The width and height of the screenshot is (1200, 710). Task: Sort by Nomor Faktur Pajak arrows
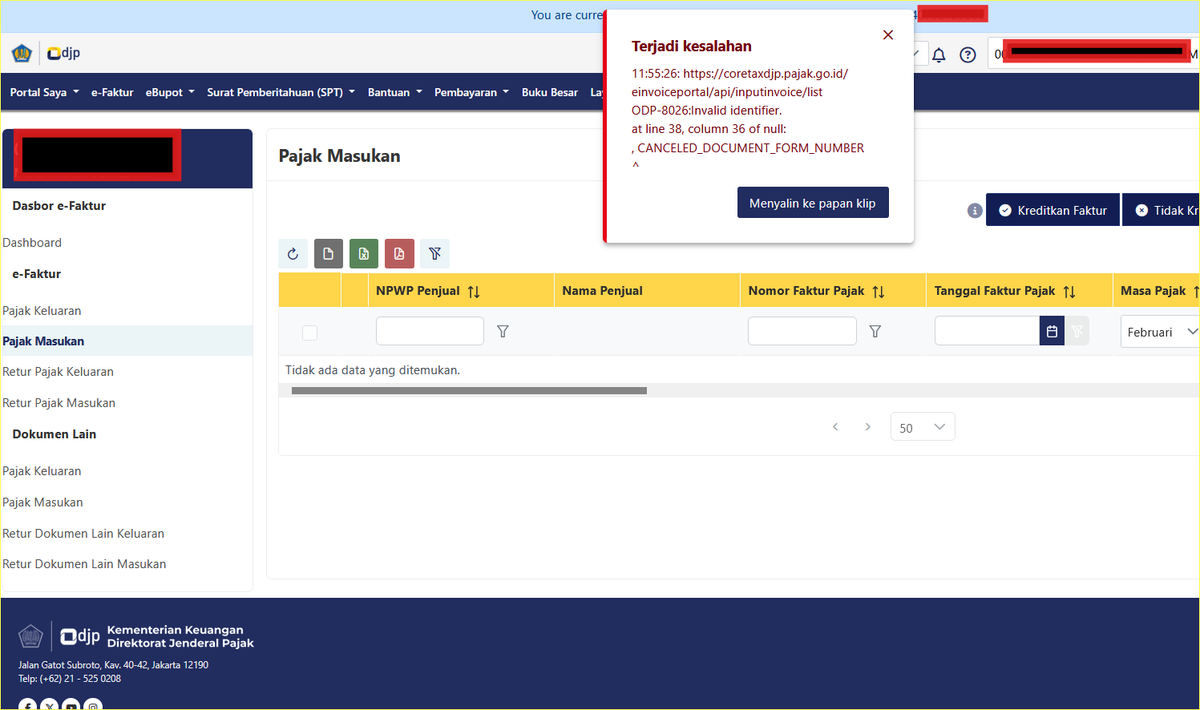point(878,291)
